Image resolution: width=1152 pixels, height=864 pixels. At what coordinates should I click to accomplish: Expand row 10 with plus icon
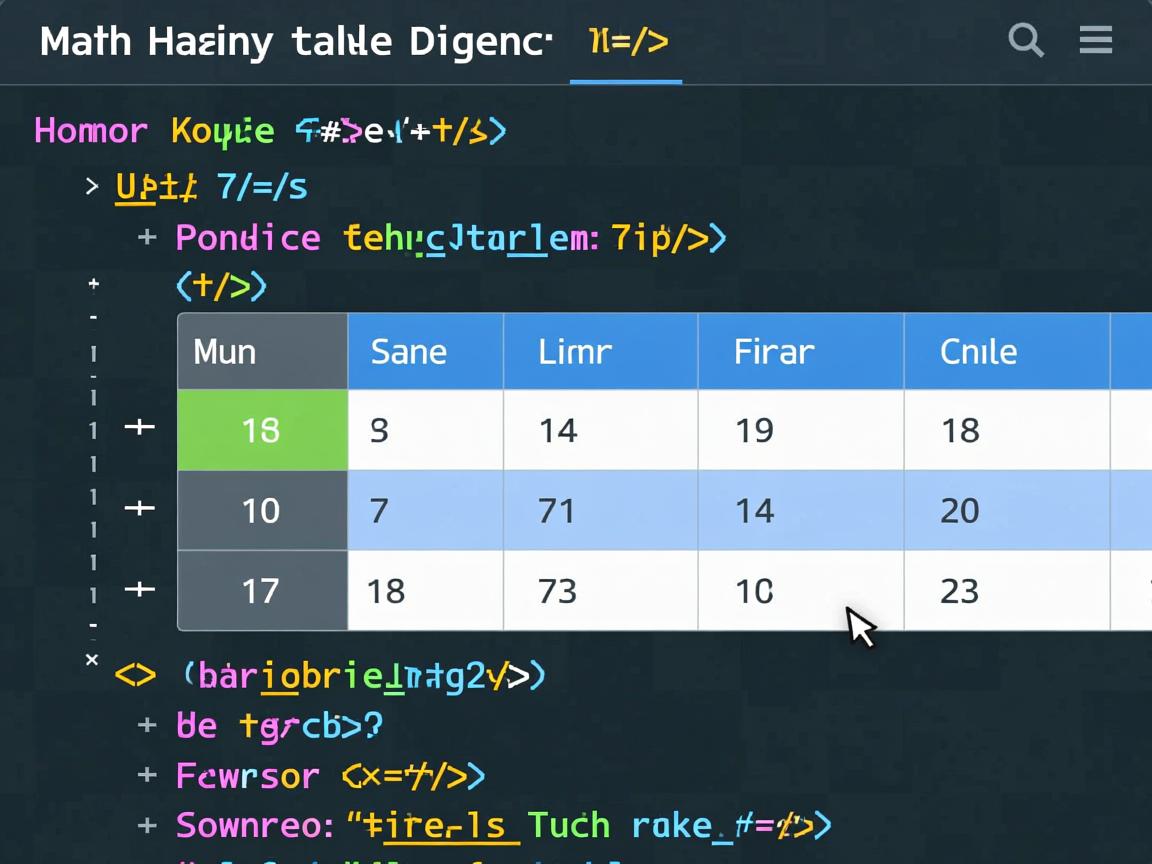pyautogui.click(x=139, y=509)
